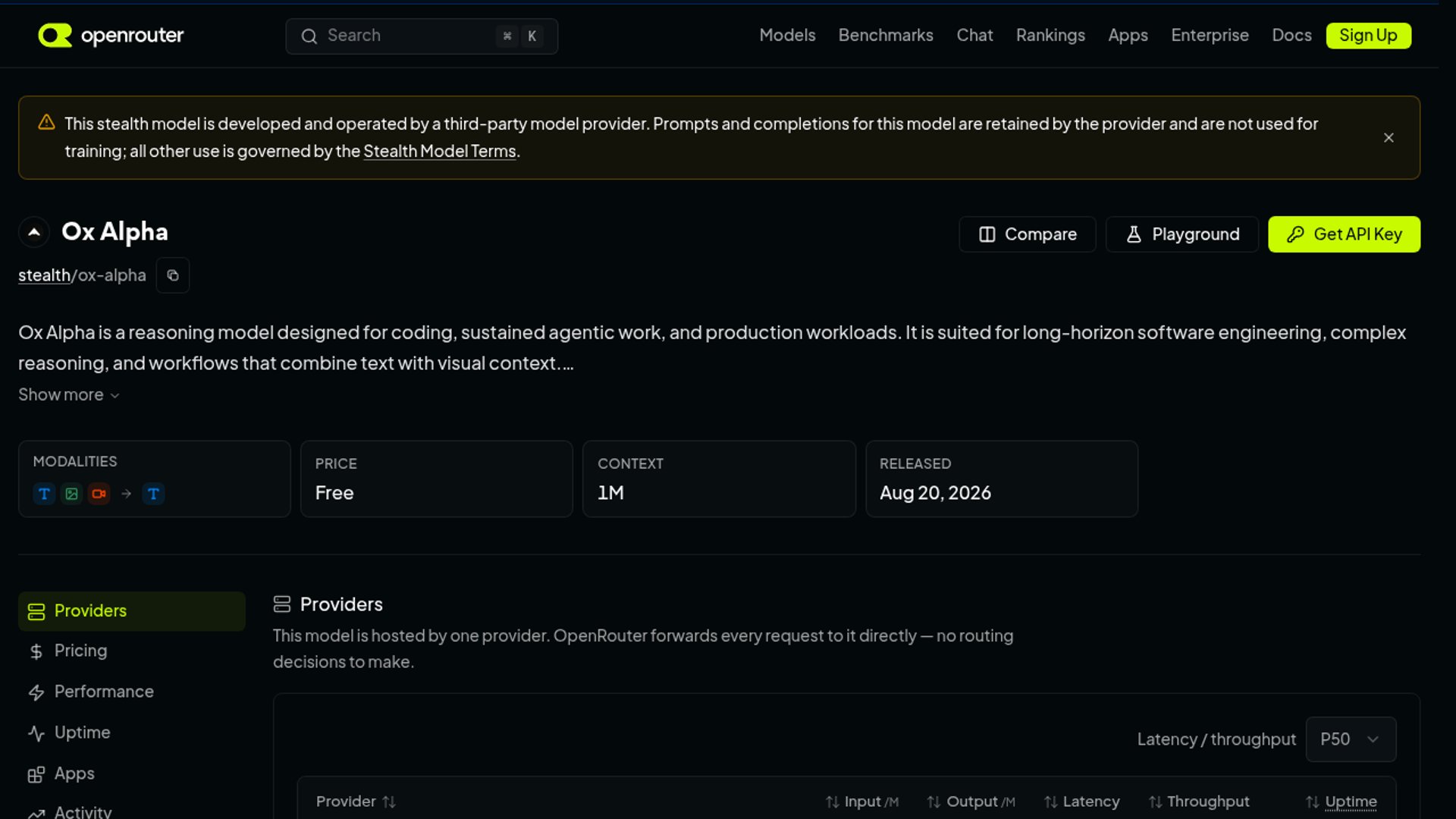
Task: Open the P50 latency percentile dropdown
Action: tap(1351, 739)
